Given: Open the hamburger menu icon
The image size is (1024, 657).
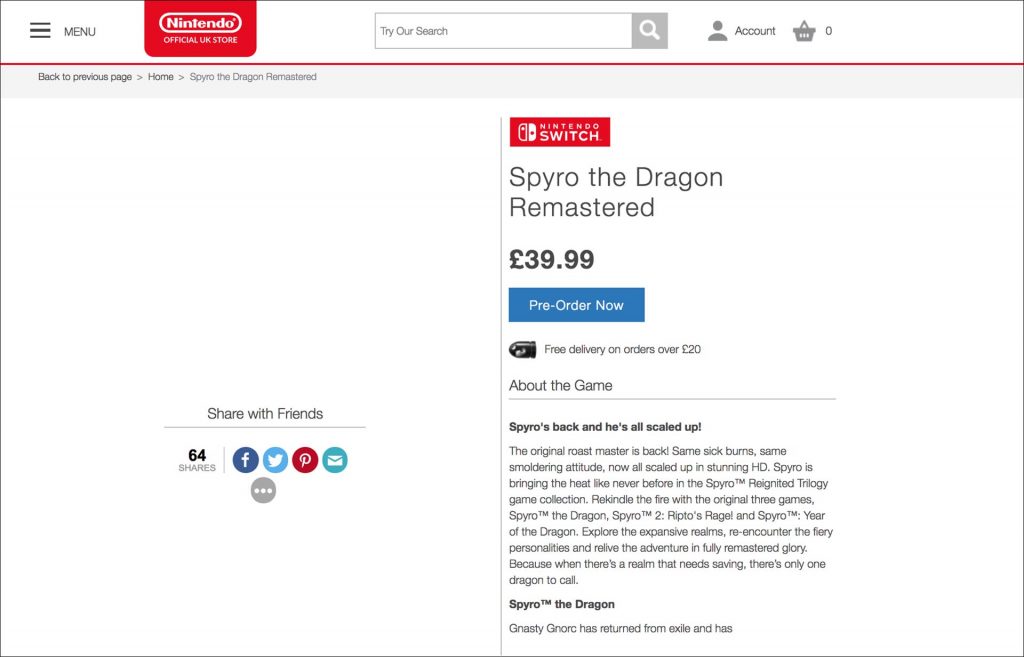Looking at the screenshot, I should coord(40,31).
